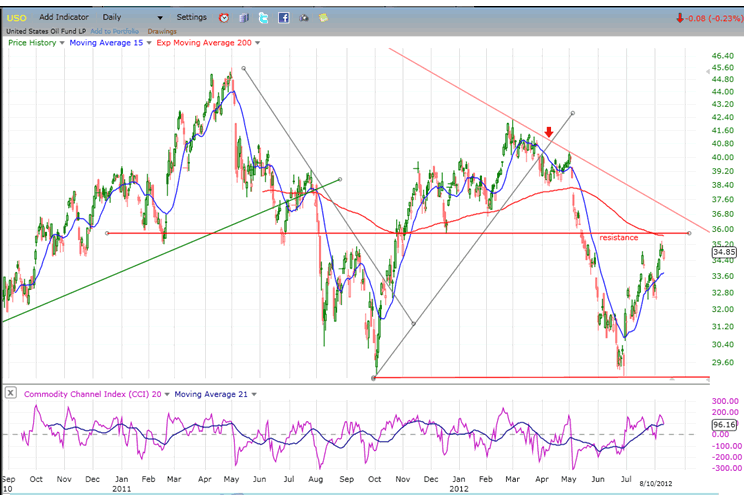Open the Settings menu
Viewport: 744px width, 504px height.
pos(192,17)
